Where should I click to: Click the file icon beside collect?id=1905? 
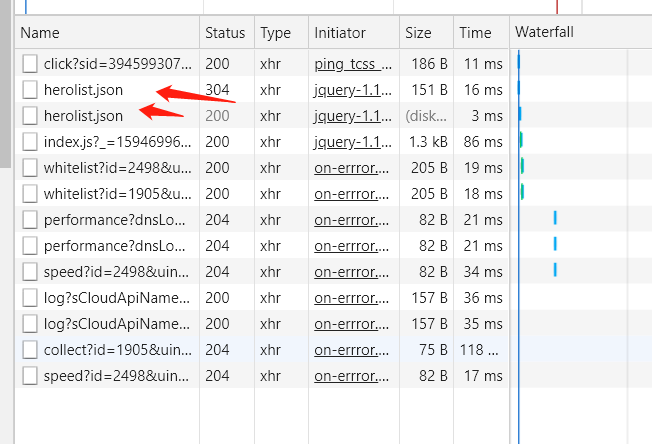point(30,350)
